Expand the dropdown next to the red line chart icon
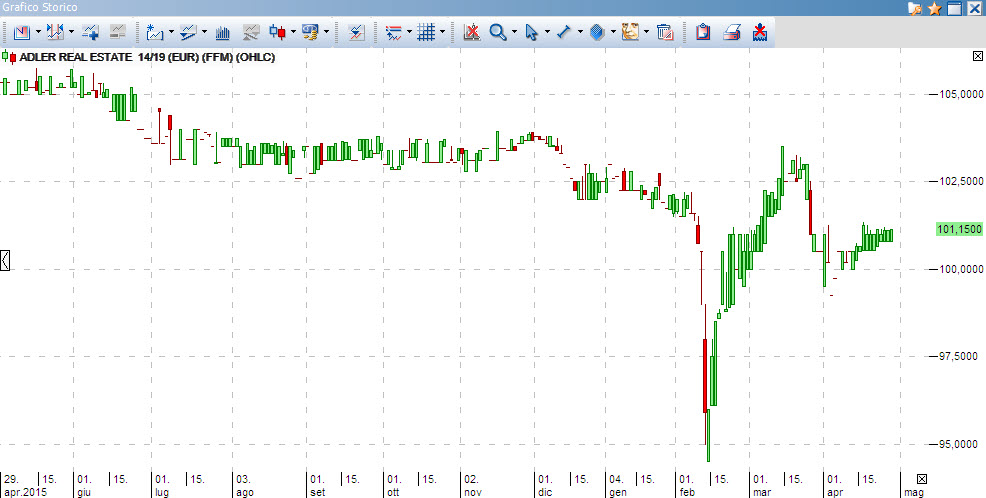This screenshot has height=498, width=986. tap(38, 32)
